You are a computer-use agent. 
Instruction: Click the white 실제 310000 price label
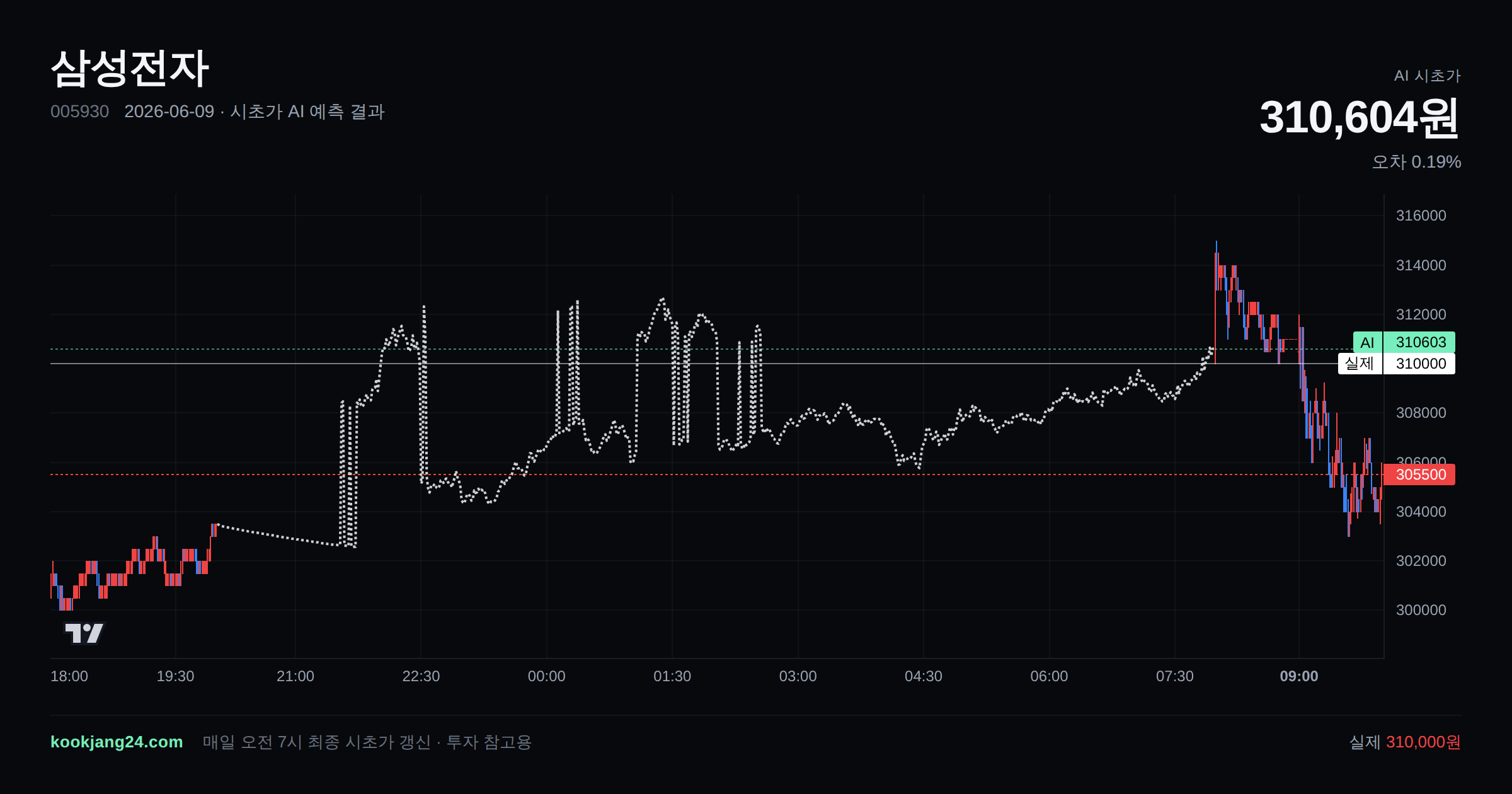1397,364
